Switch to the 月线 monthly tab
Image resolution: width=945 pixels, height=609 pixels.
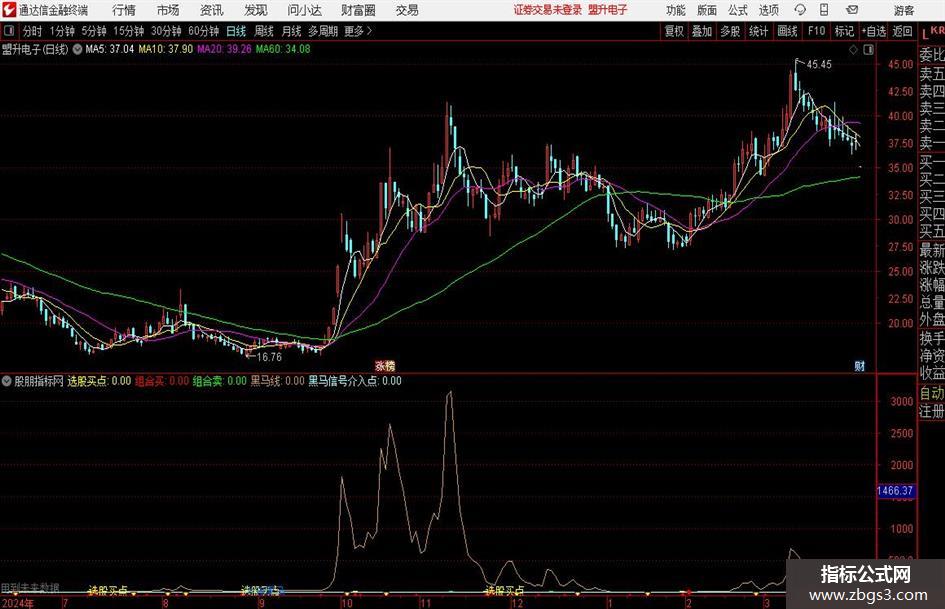coord(291,31)
